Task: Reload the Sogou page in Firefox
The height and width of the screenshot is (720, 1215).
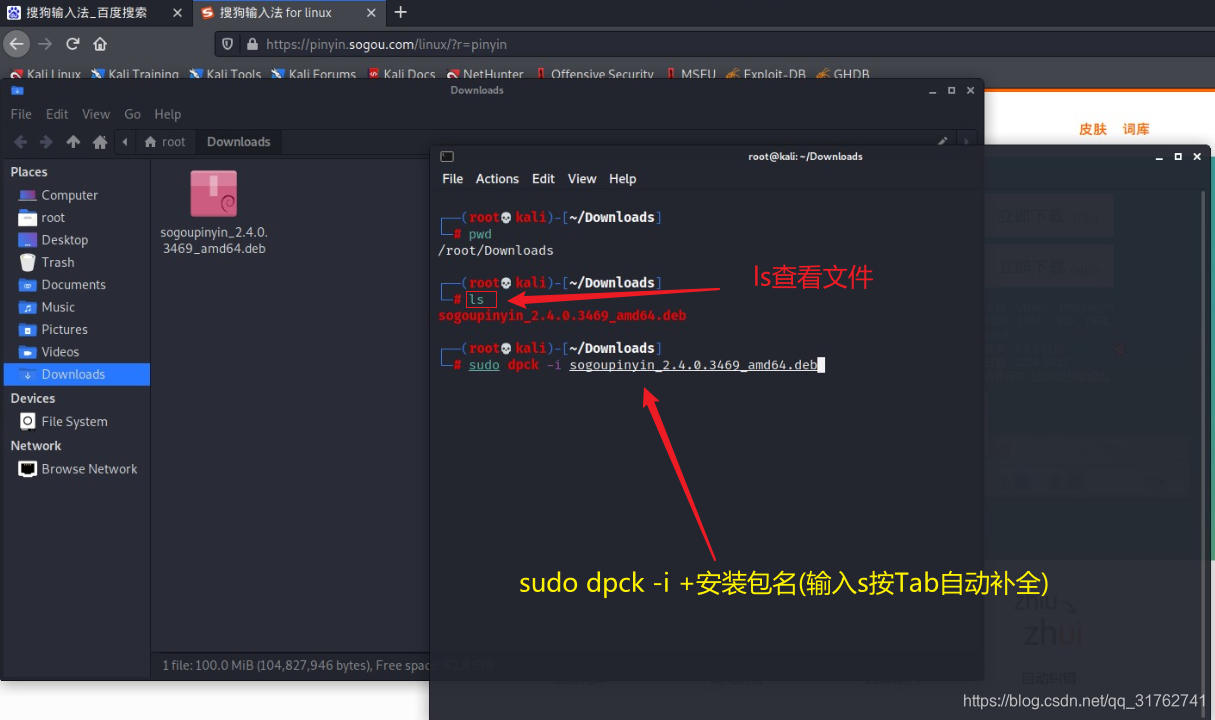Action: [x=72, y=44]
